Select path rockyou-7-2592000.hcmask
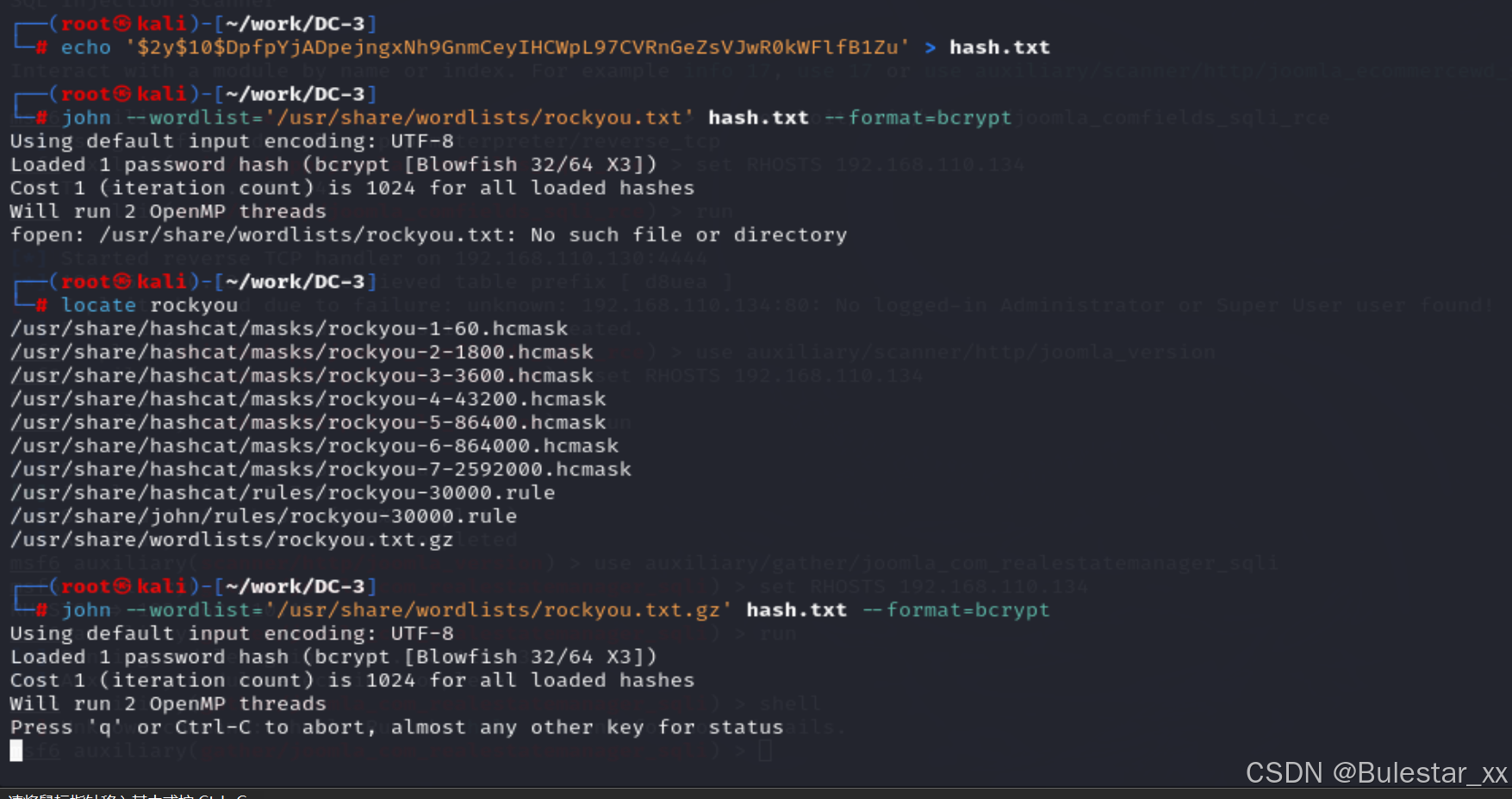This screenshot has height=799, width=1512. point(320,469)
